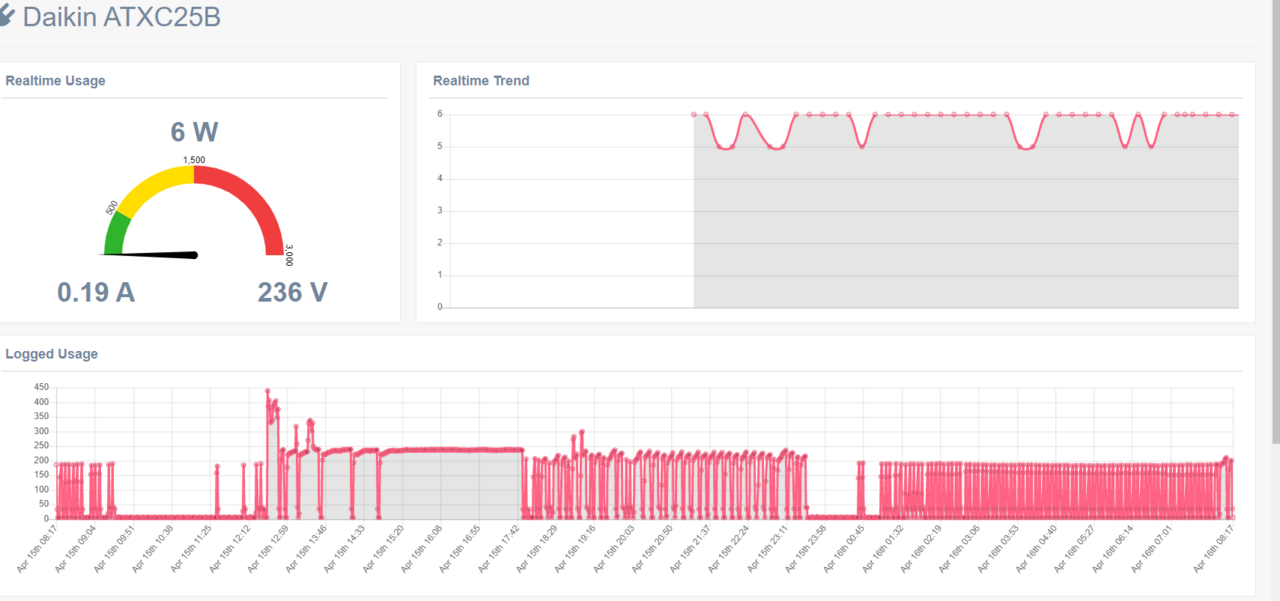Click the 1,500 tick label on gauge
The height and width of the screenshot is (601, 1280).
point(194,160)
